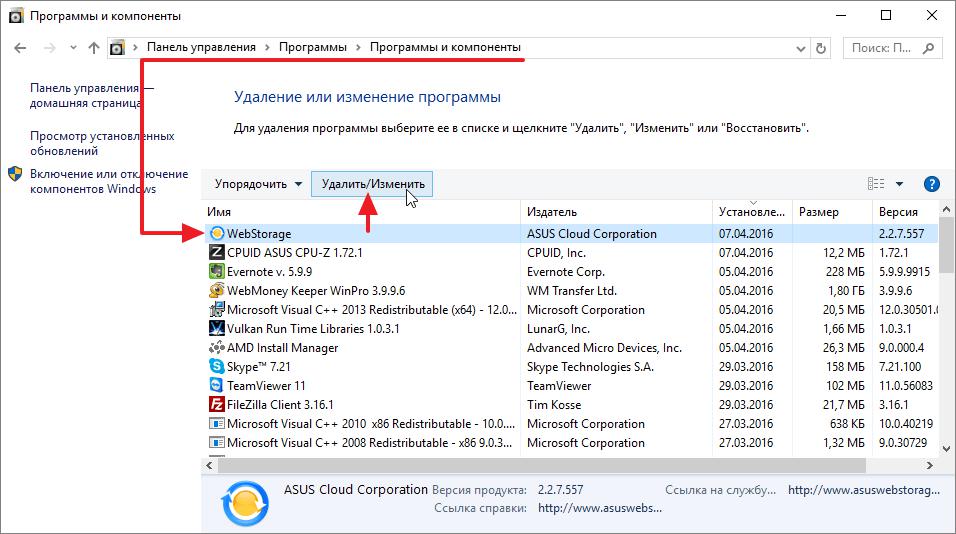Viewport: 956px width, 534px height.
Task: Select Visual C++ 2013 Redistributable icon
Action: click(216, 310)
